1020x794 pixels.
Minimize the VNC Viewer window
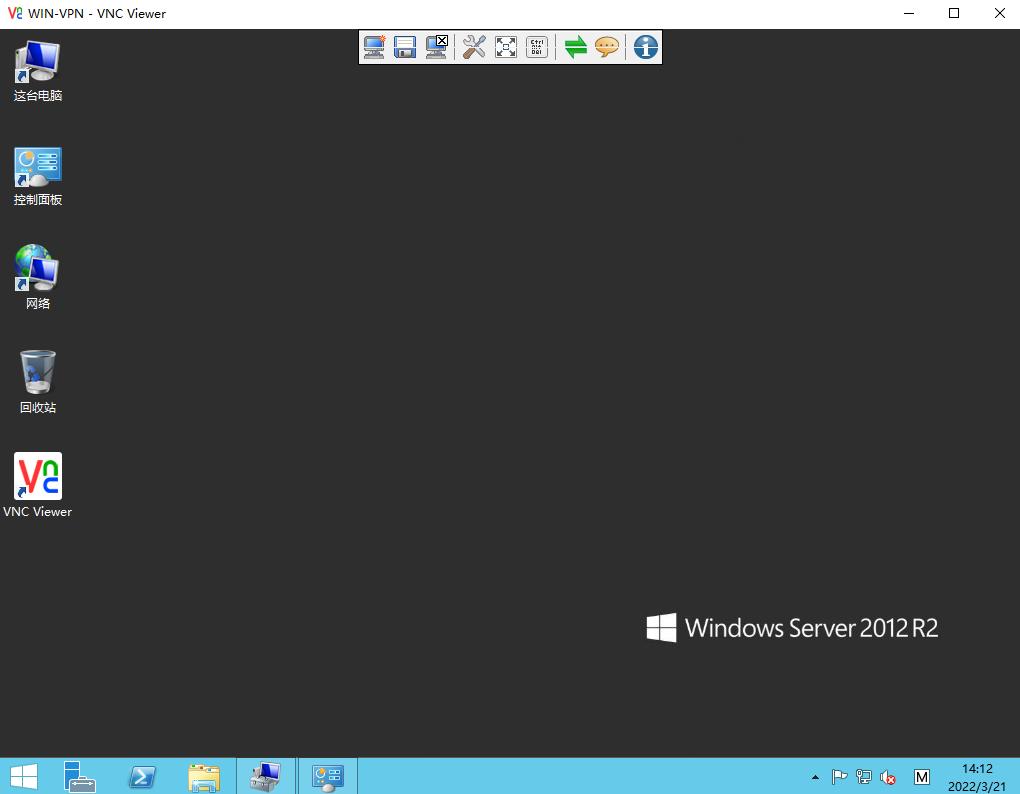[x=909, y=13]
